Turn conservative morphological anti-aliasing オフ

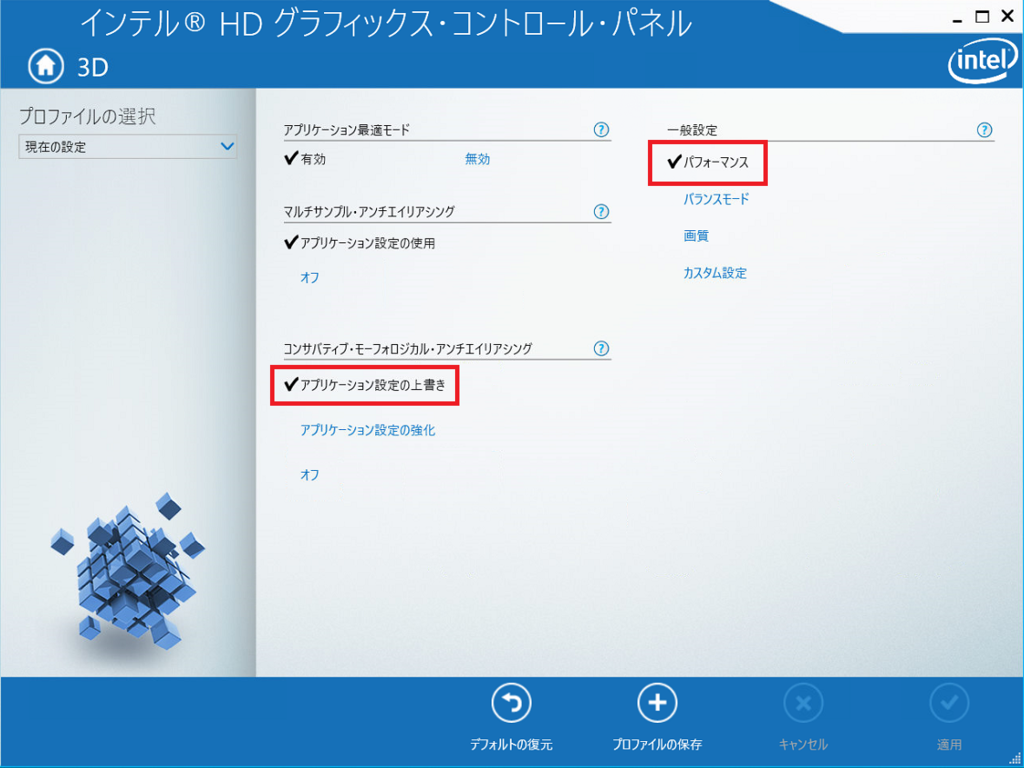click(x=310, y=475)
